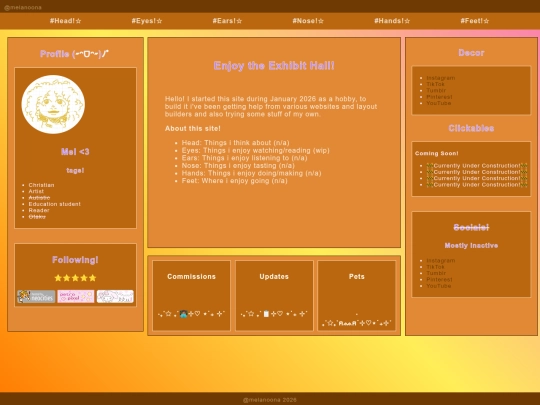Click the 'Artist' tag
The width and height of the screenshot is (540, 405).
[36, 191]
